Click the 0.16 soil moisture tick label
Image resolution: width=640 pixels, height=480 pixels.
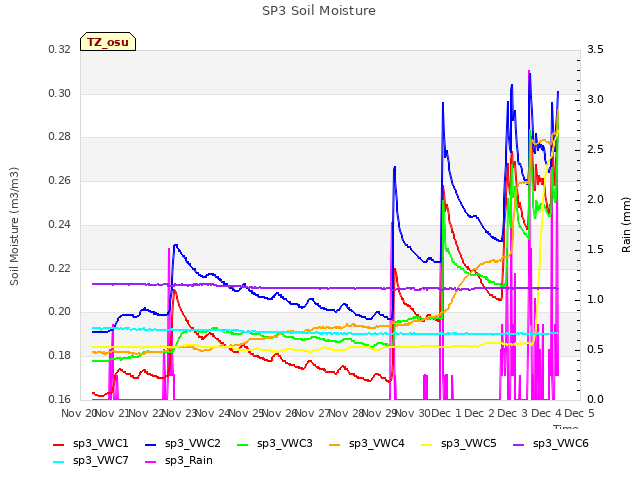coord(60,399)
